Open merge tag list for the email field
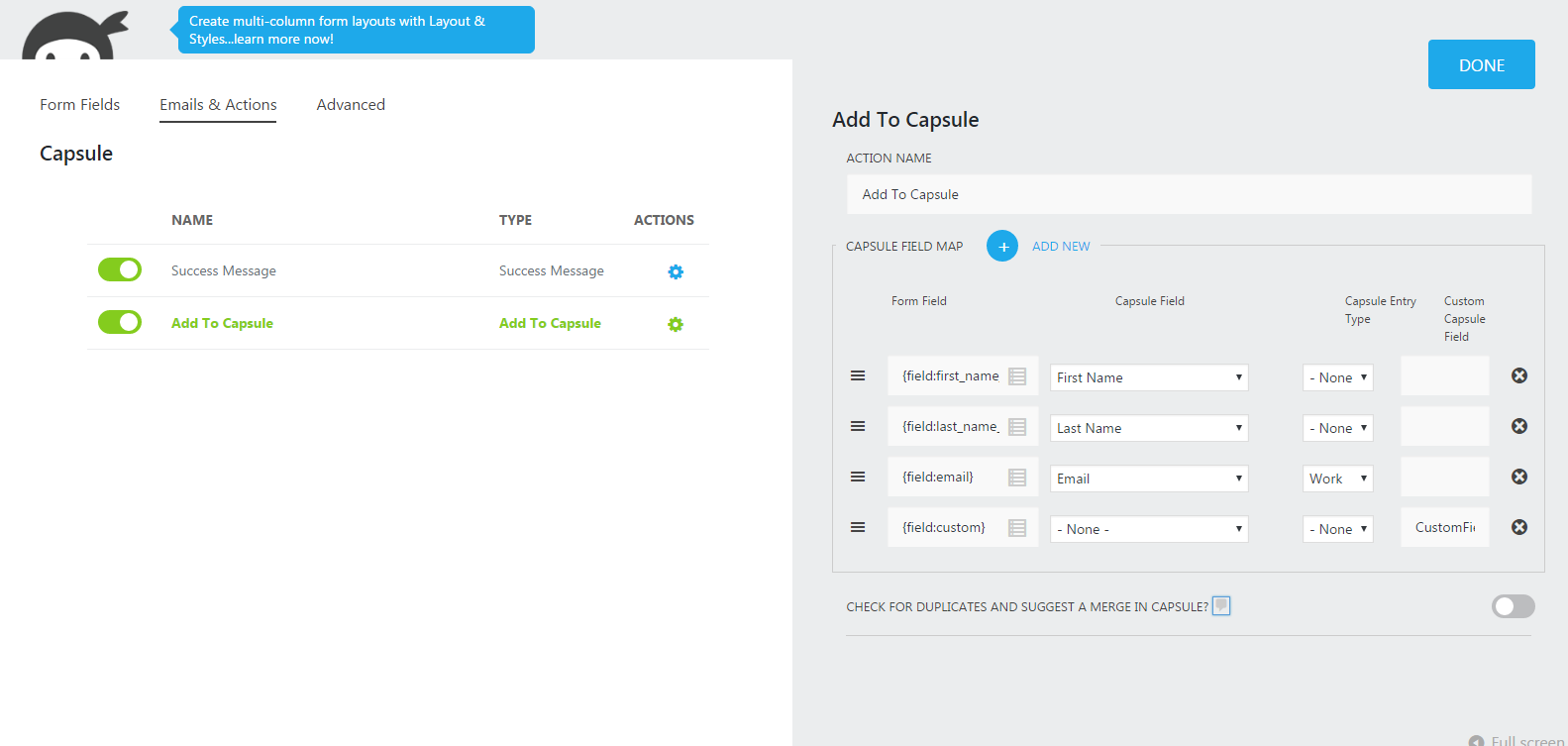This screenshot has width=1568, height=746. (1017, 478)
